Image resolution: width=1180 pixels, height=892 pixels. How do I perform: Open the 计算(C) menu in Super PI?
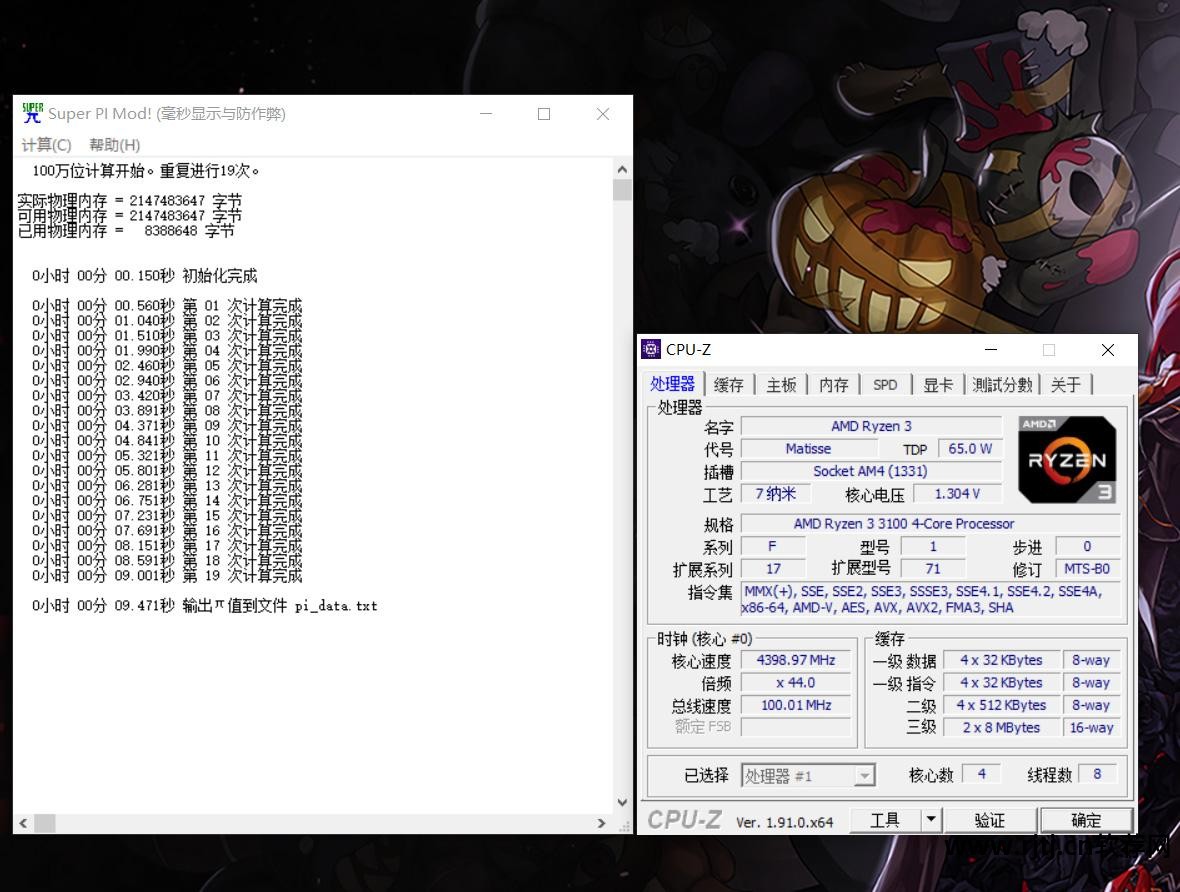[x=46, y=145]
